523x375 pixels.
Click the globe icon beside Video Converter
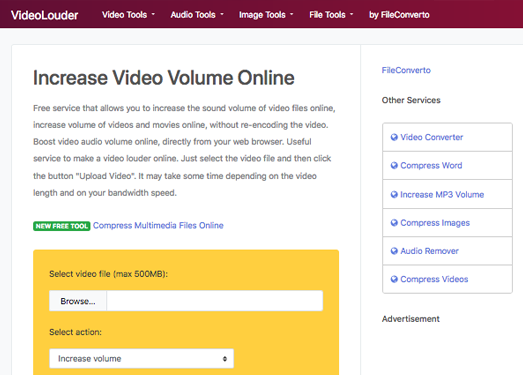point(394,137)
